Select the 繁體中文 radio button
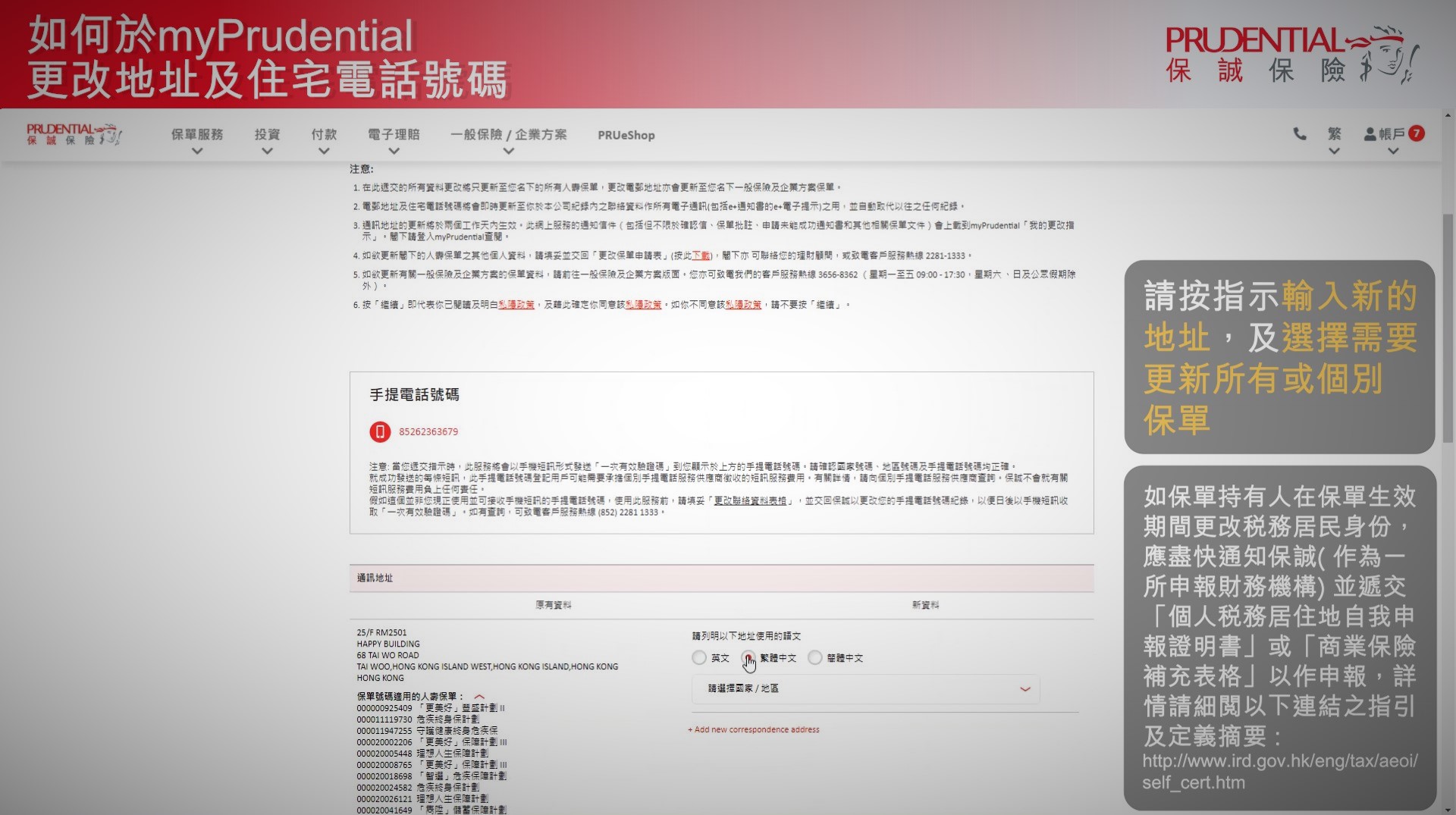This screenshot has width=1456, height=815. 749,658
